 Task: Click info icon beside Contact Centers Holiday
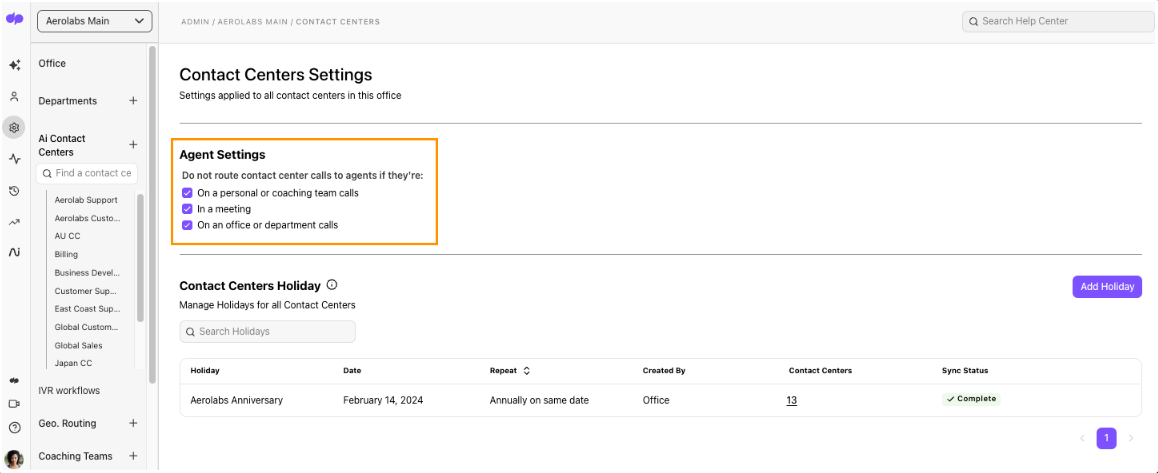click(x=332, y=285)
